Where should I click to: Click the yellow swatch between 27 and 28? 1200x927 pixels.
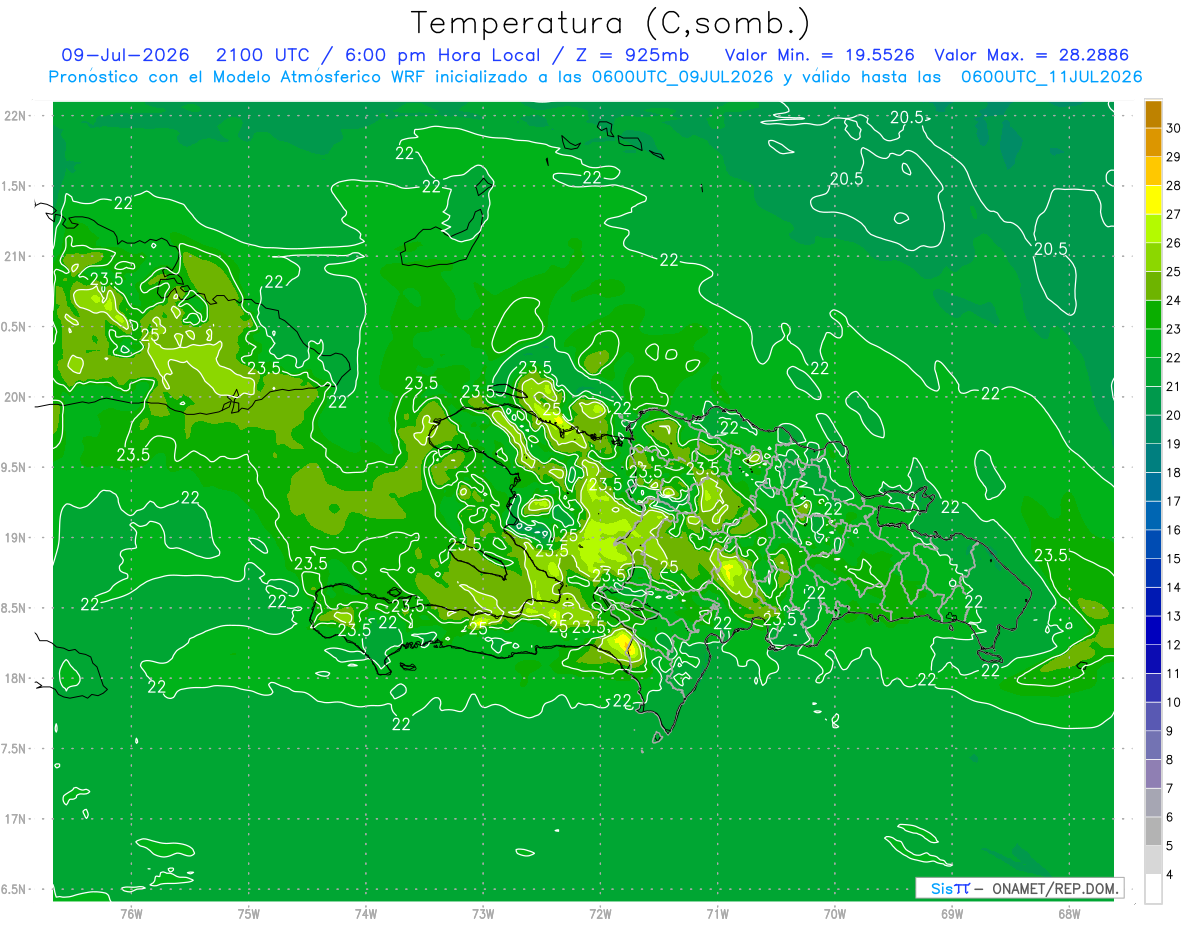tap(1153, 200)
